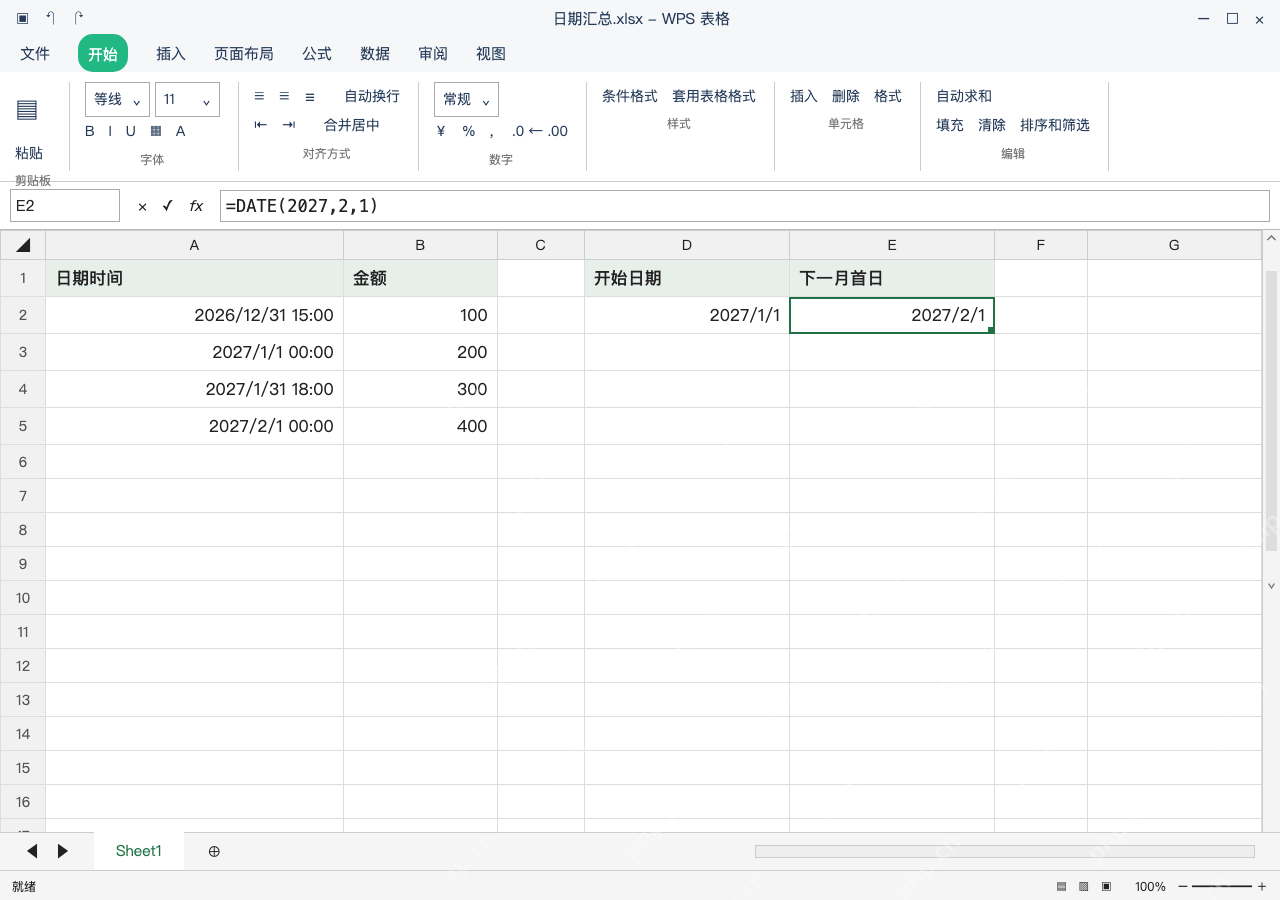Click the redo arrow in title bar
This screenshot has height=900, width=1280.
point(79,18)
